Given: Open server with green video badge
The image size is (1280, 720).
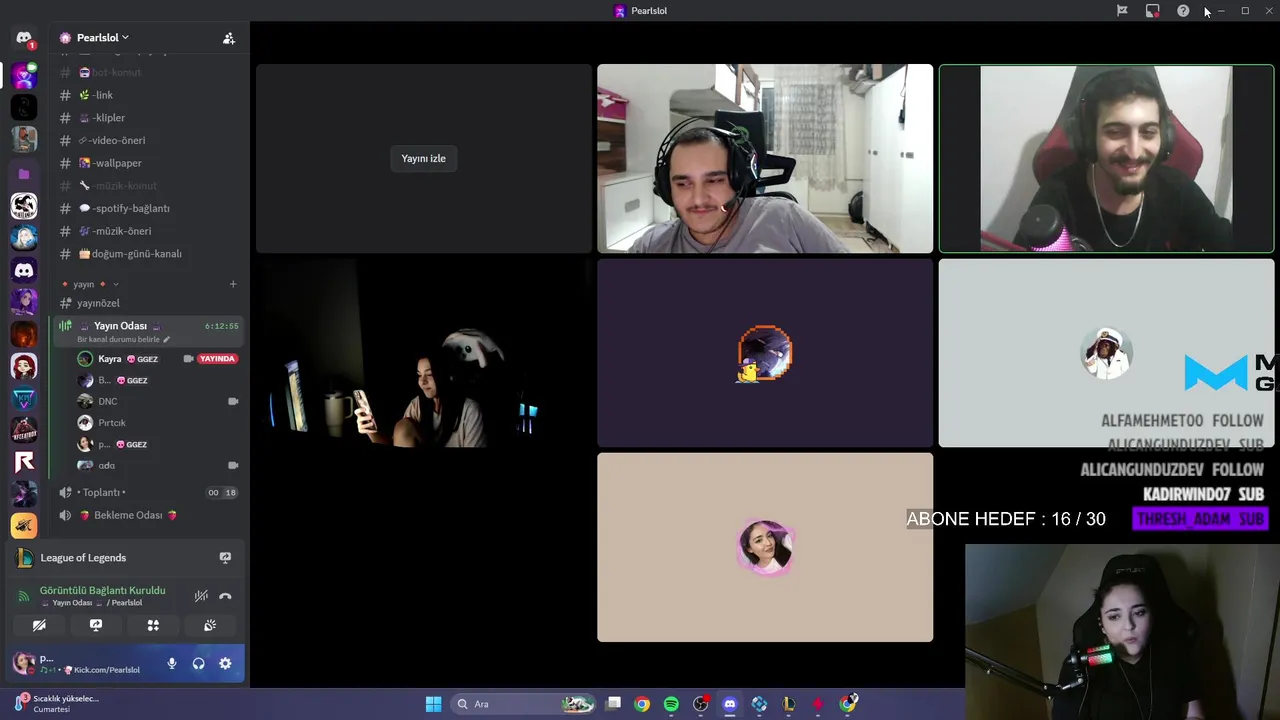Looking at the screenshot, I should click(24, 75).
